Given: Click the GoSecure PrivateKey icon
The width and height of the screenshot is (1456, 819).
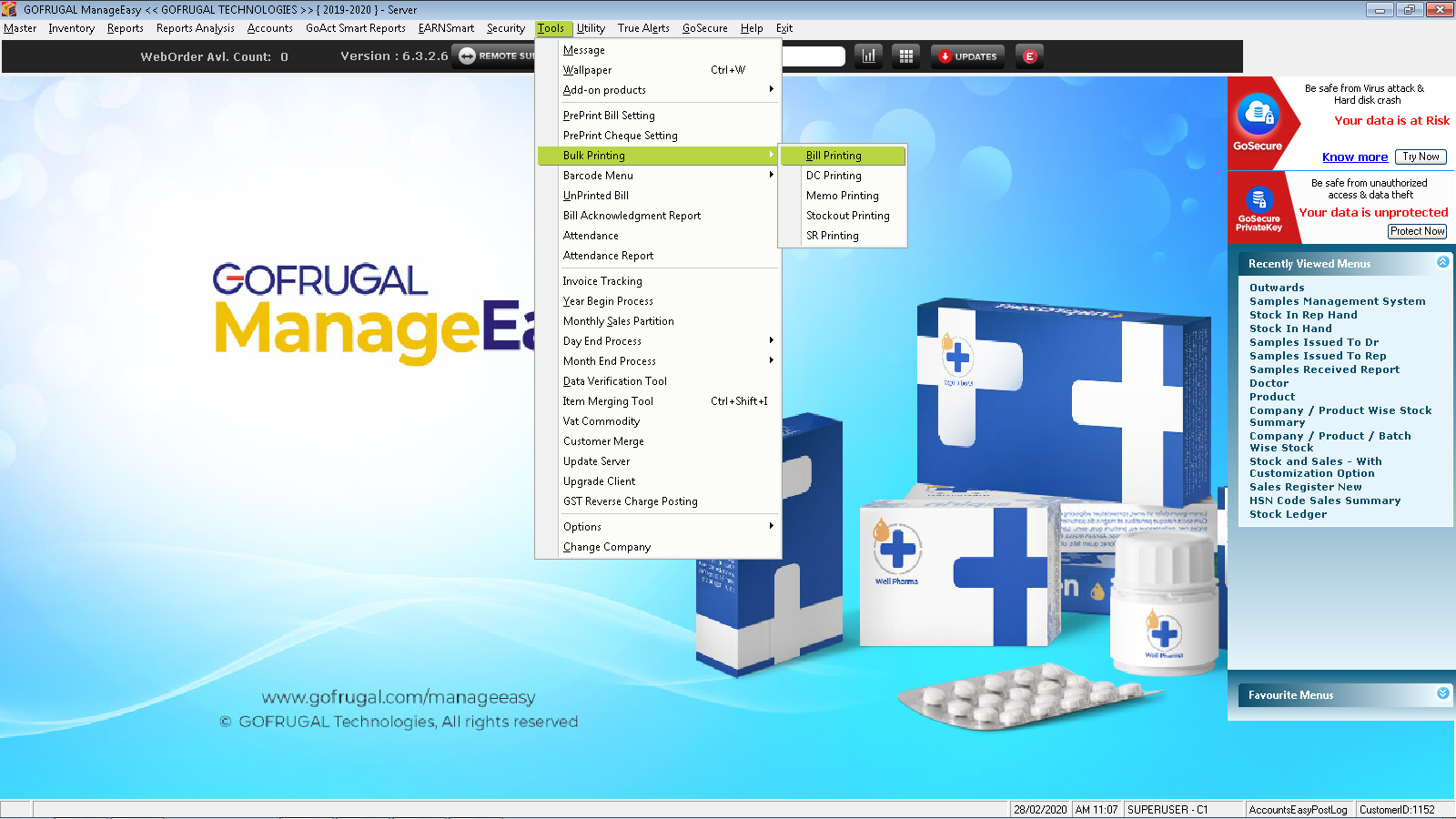Looking at the screenshot, I should [x=1259, y=198].
